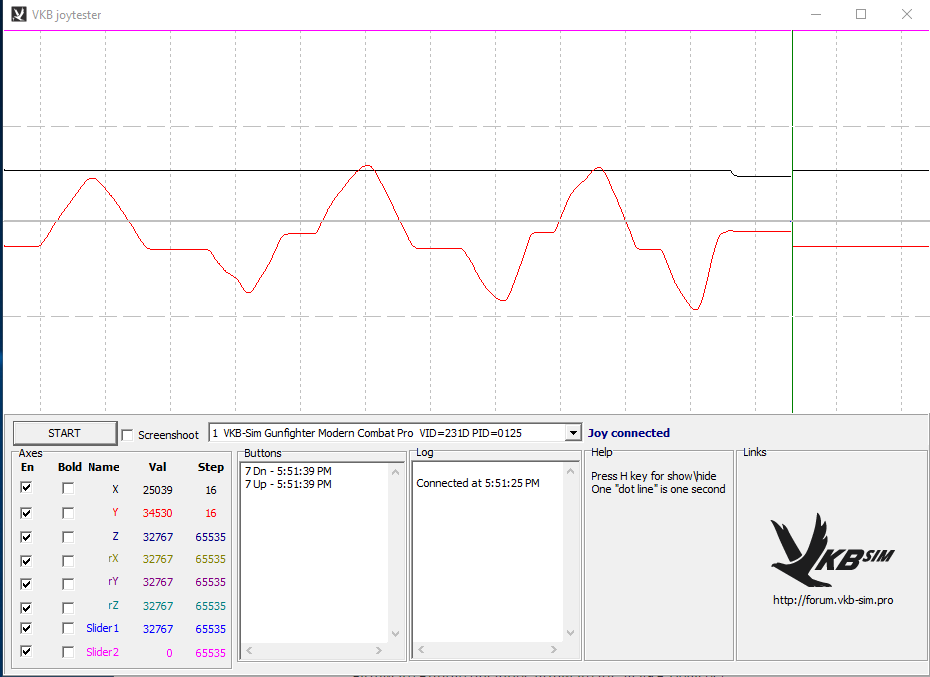Minimize the VKB joytester window
The height and width of the screenshot is (677, 930).
click(x=815, y=14)
